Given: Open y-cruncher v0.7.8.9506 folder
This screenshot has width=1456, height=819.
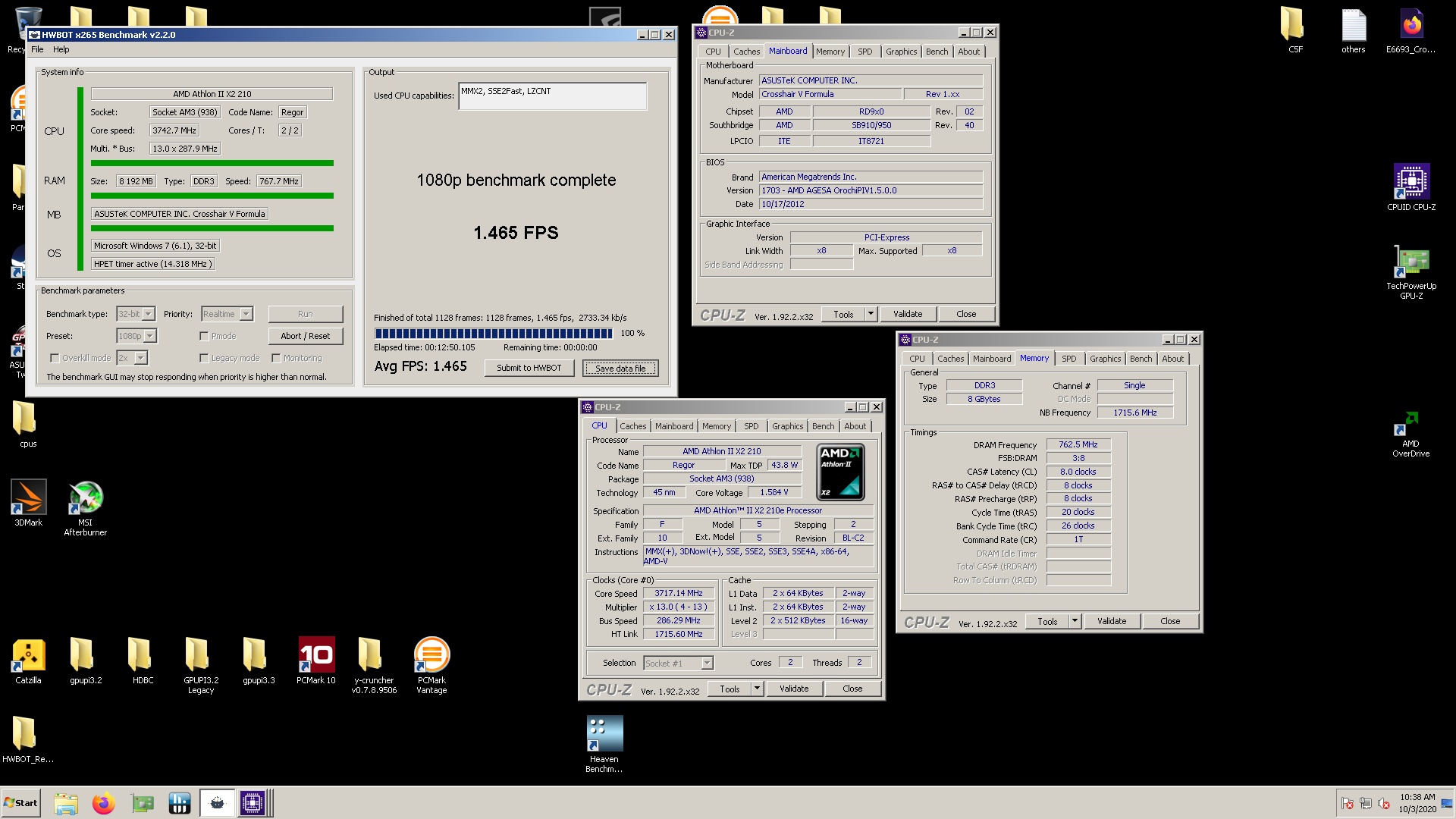Looking at the screenshot, I should pyautogui.click(x=374, y=666).
